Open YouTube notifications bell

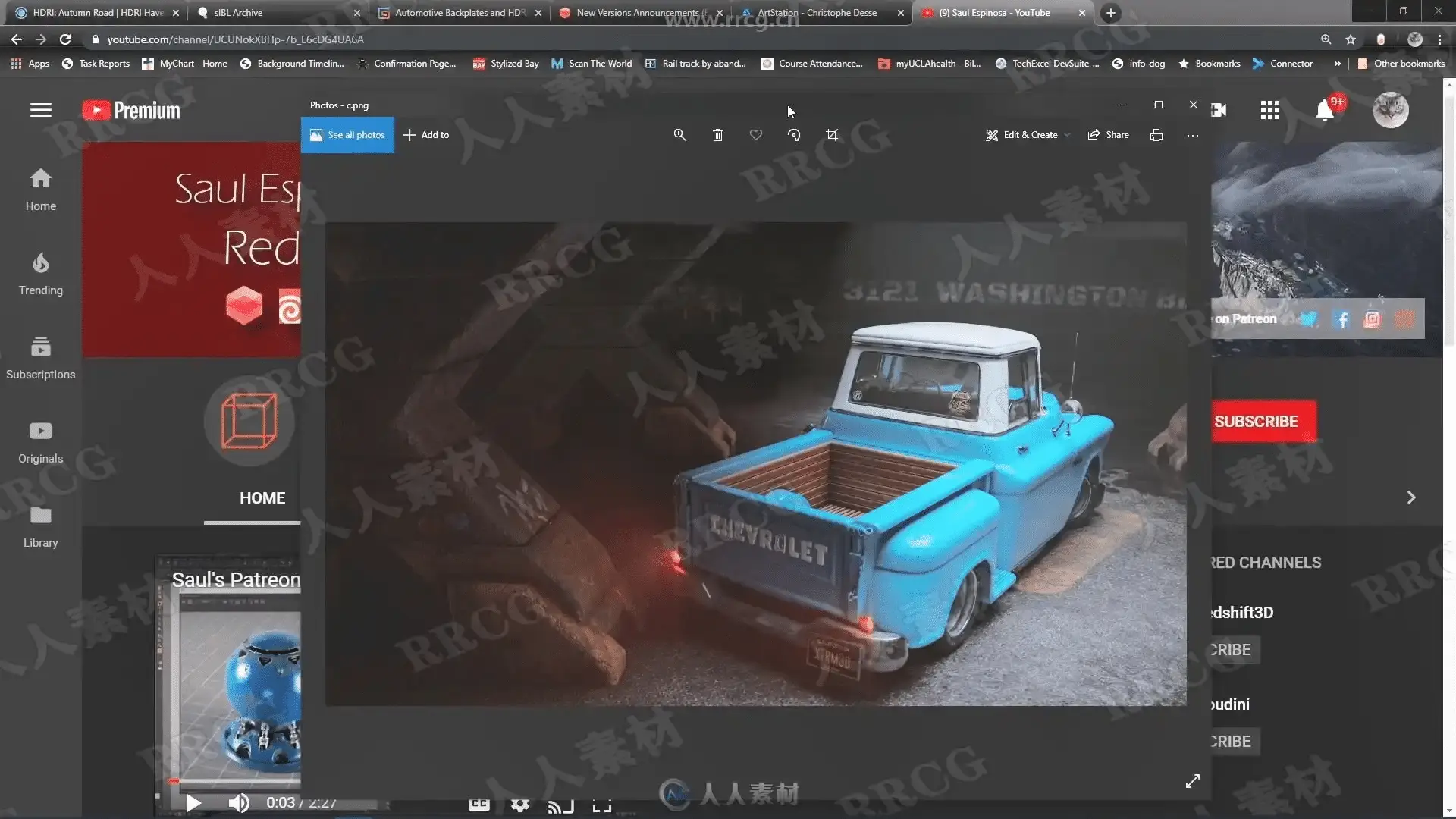point(1324,111)
